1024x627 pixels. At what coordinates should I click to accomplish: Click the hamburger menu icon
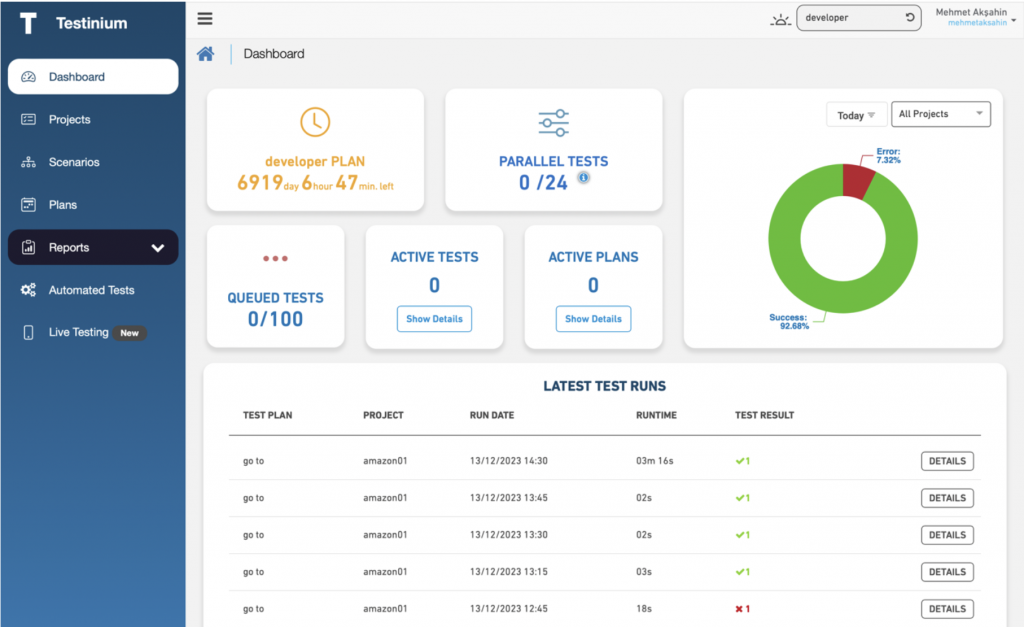[x=205, y=18]
